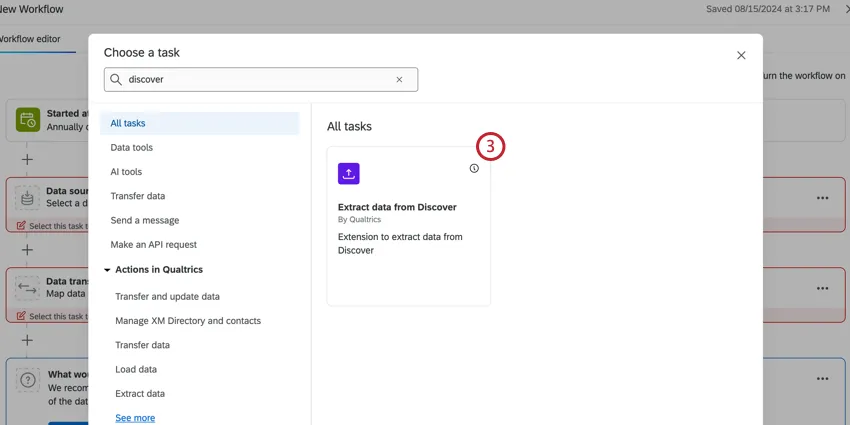
Task: Open the three-dot menu for Data transformation task
Action: [x=822, y=288]
